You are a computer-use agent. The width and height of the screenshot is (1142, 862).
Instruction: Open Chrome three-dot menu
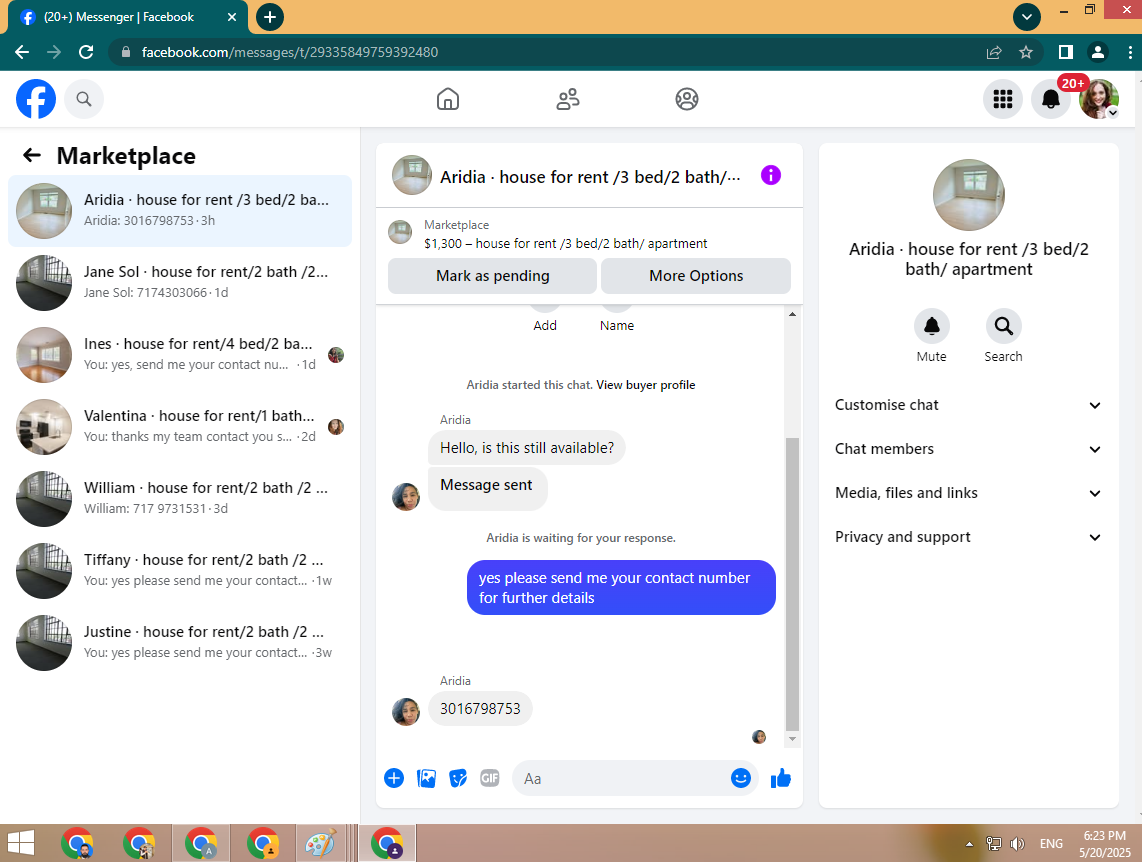(x=1130, y=52)
